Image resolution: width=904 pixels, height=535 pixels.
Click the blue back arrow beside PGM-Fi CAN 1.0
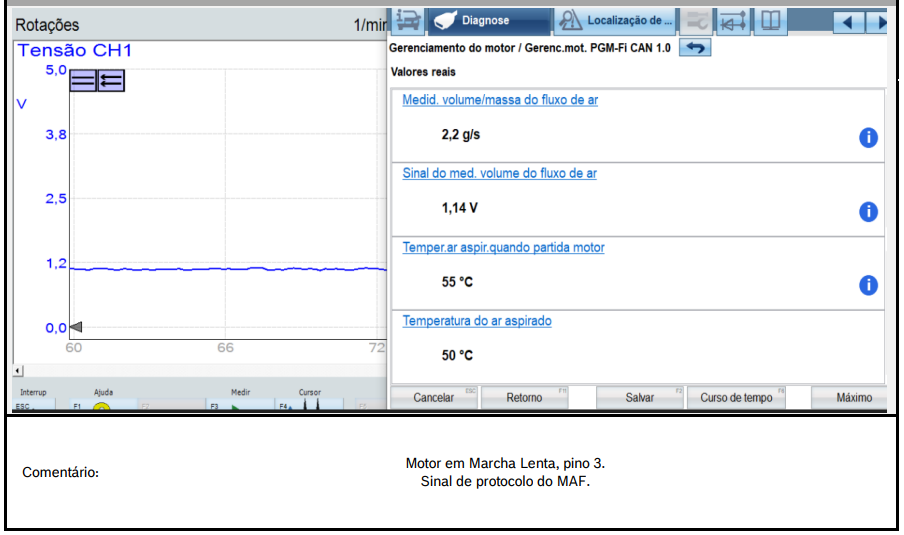(x=696, y=48)
